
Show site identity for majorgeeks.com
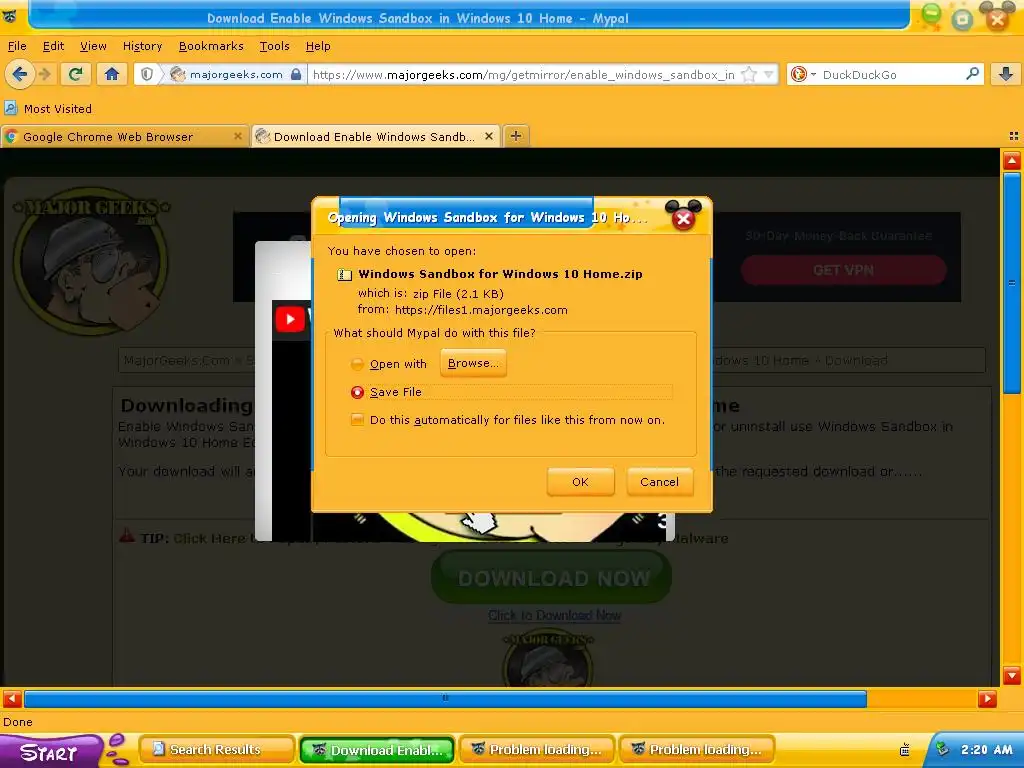coord(237,74)
